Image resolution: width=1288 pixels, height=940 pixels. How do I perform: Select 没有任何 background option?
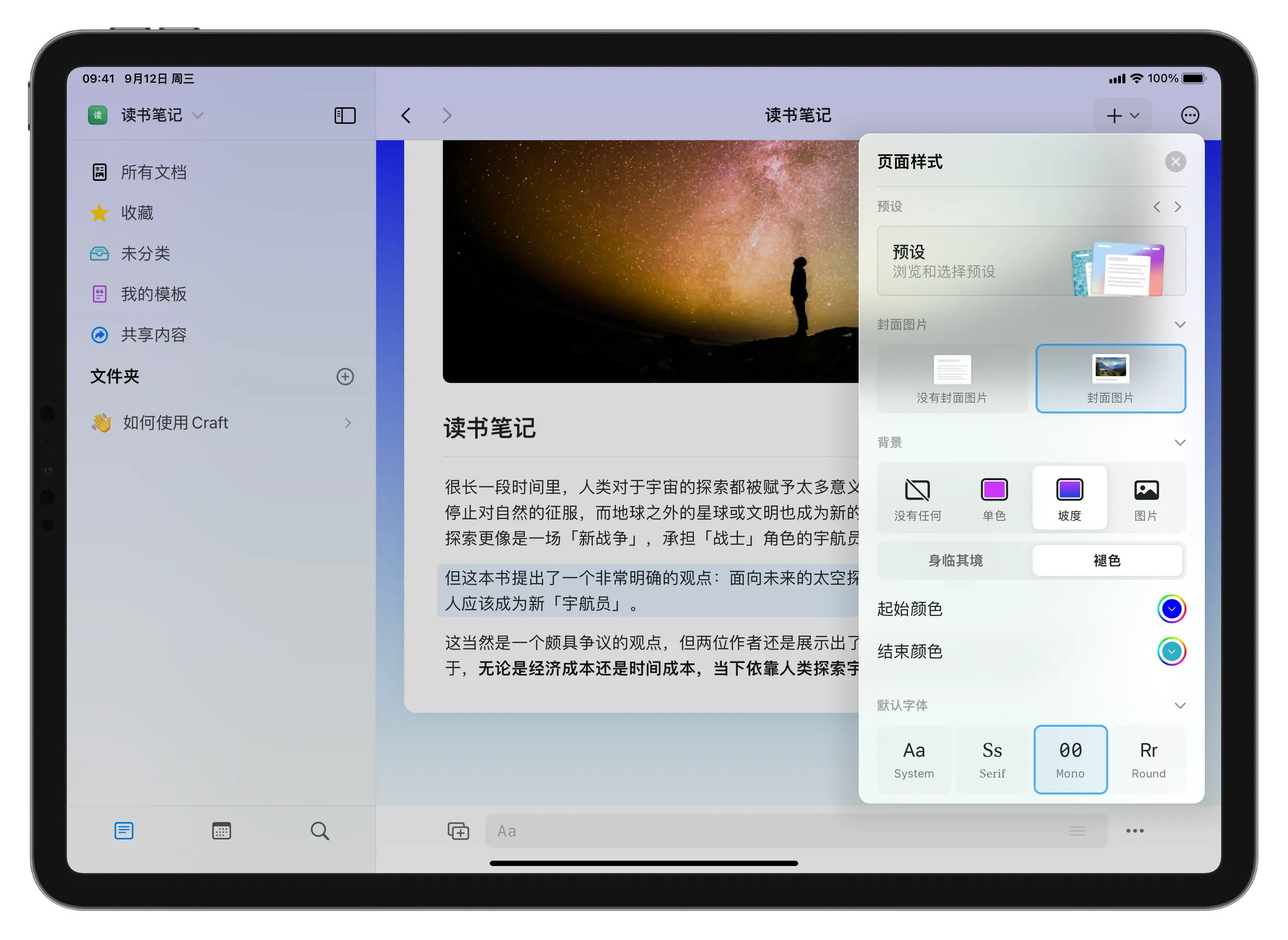pos(917,499)
